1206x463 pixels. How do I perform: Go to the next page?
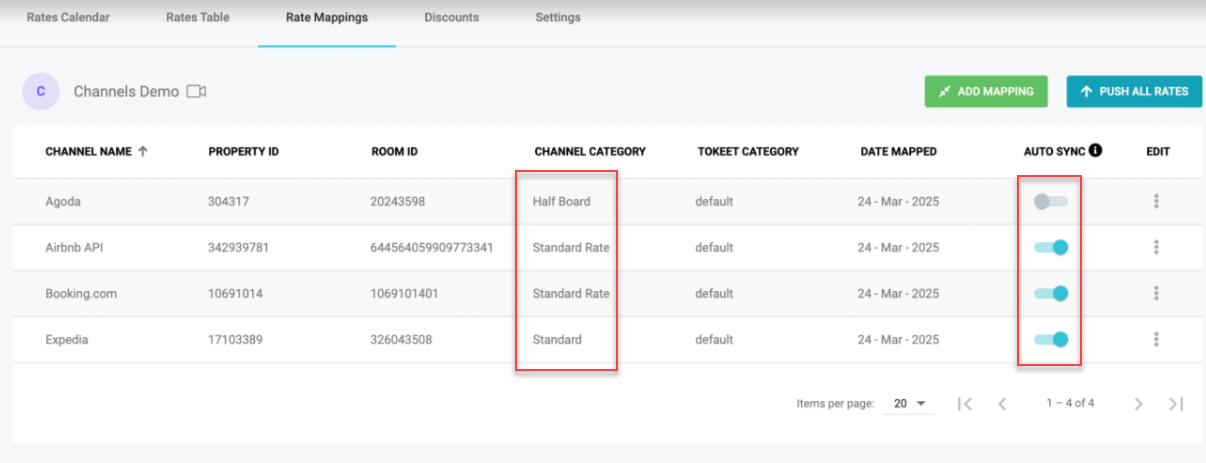tap(1138, 403)
